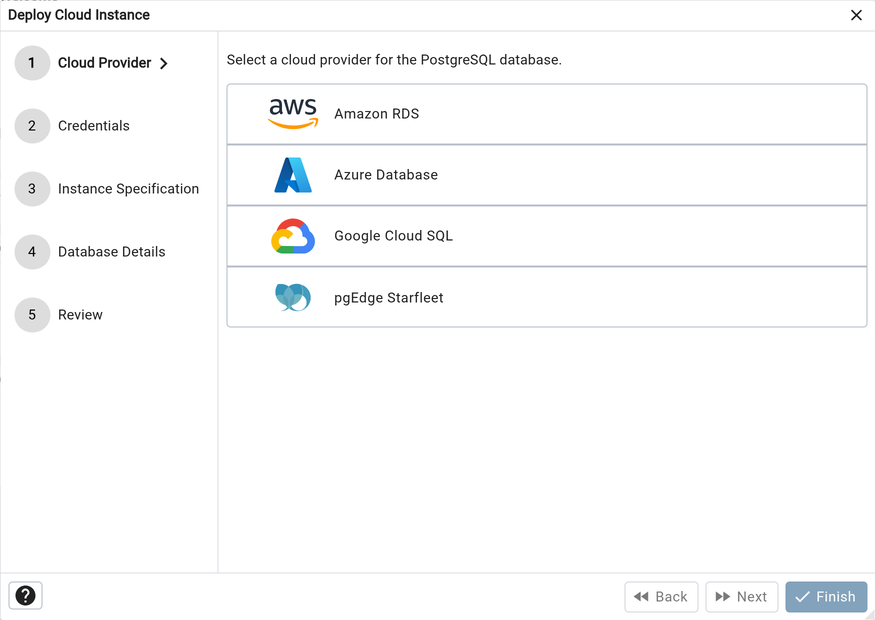875x620 pixels.
Task: Click the Google Cloud logo icon
Action: [293, 236]
